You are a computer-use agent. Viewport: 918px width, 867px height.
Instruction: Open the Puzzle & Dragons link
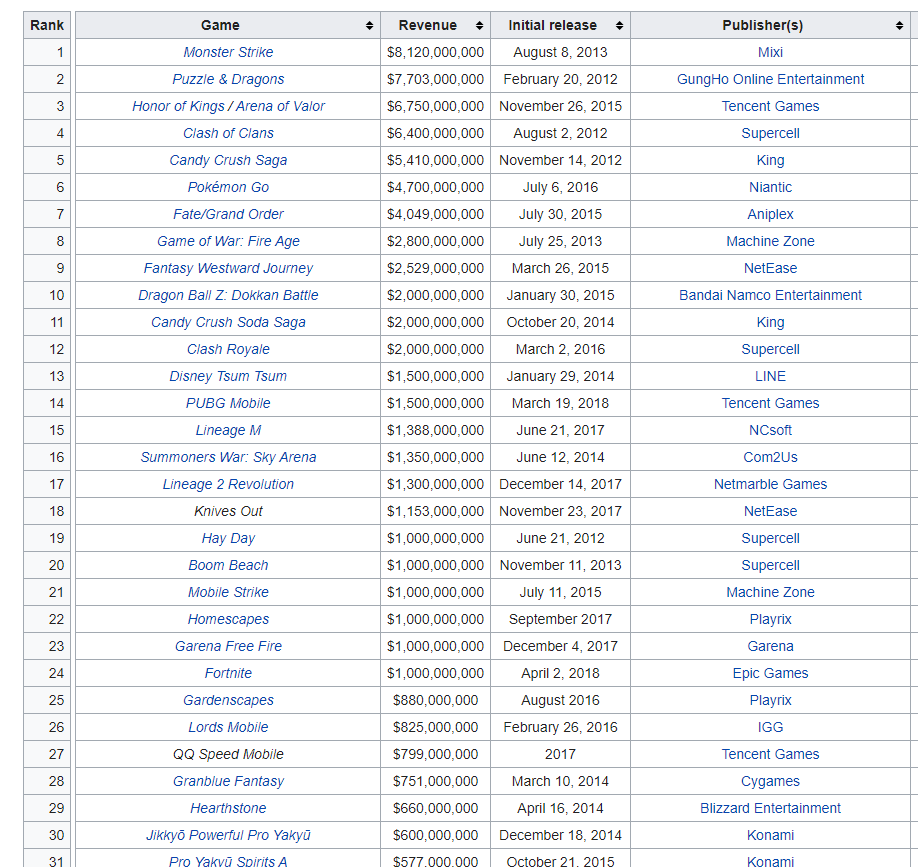click(x=228, y=79)
